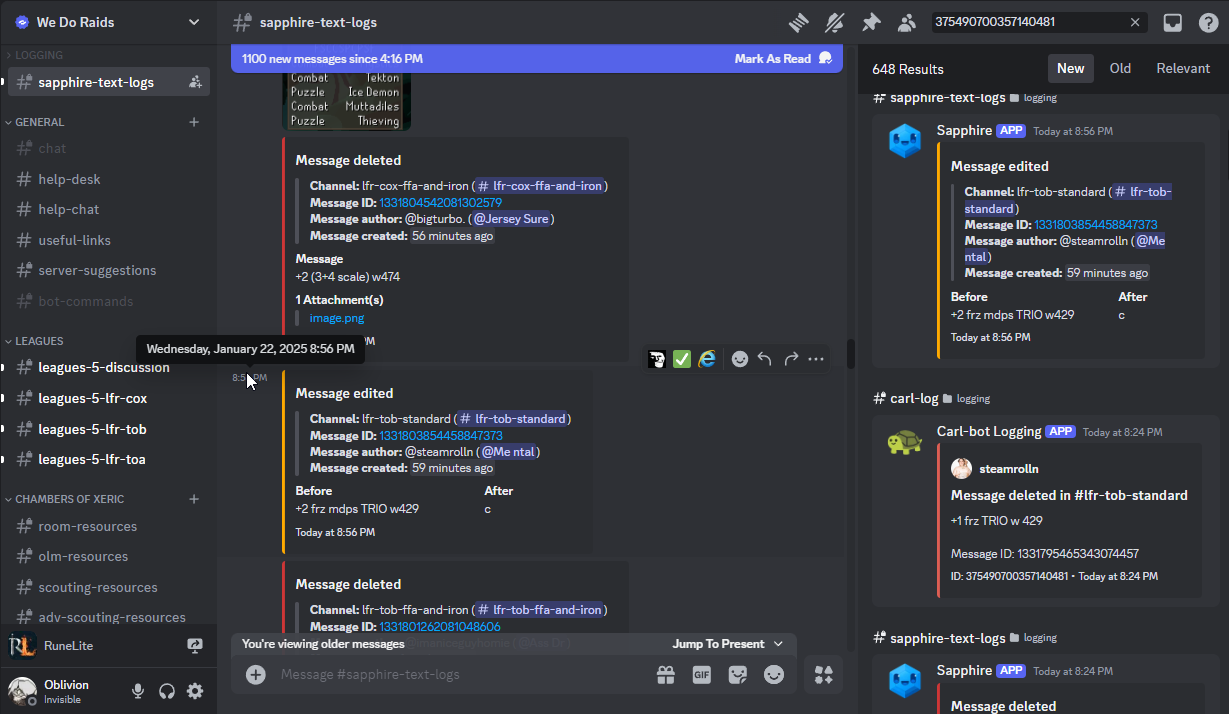Add the Internet Explorer emoji reaction
Screen dimensions: 1229x714
click(707, 358)
